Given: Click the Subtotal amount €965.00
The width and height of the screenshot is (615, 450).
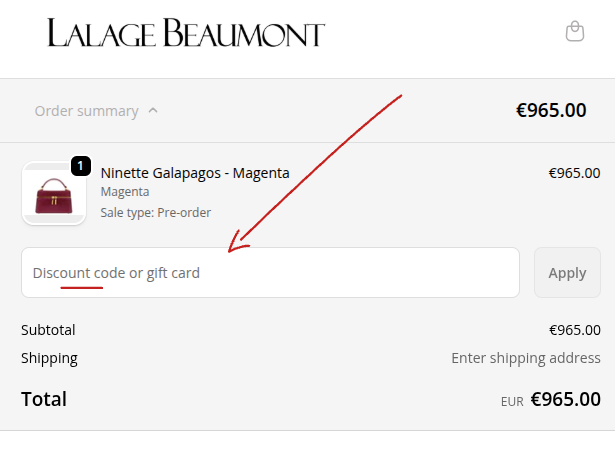Looking at the screenshot, I should pyautogui.click(x=574, y=330).
